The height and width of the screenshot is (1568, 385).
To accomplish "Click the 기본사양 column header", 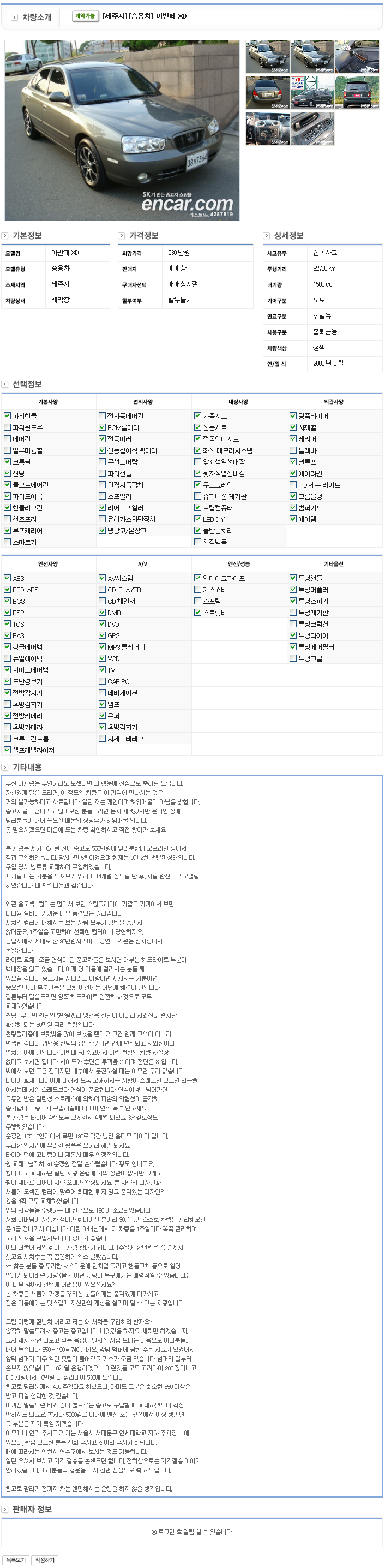I will [x=48, y=402].
